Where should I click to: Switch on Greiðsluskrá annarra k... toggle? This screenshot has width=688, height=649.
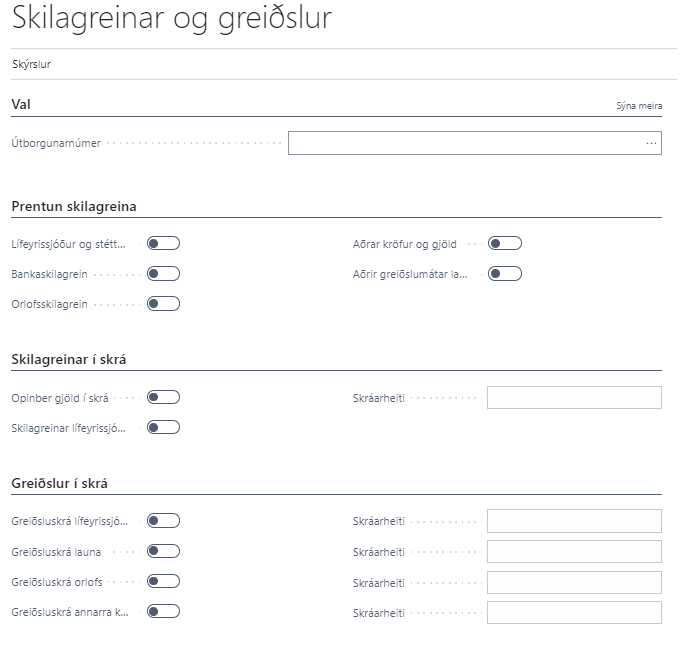pyautogui.click(x=163, y=611)
